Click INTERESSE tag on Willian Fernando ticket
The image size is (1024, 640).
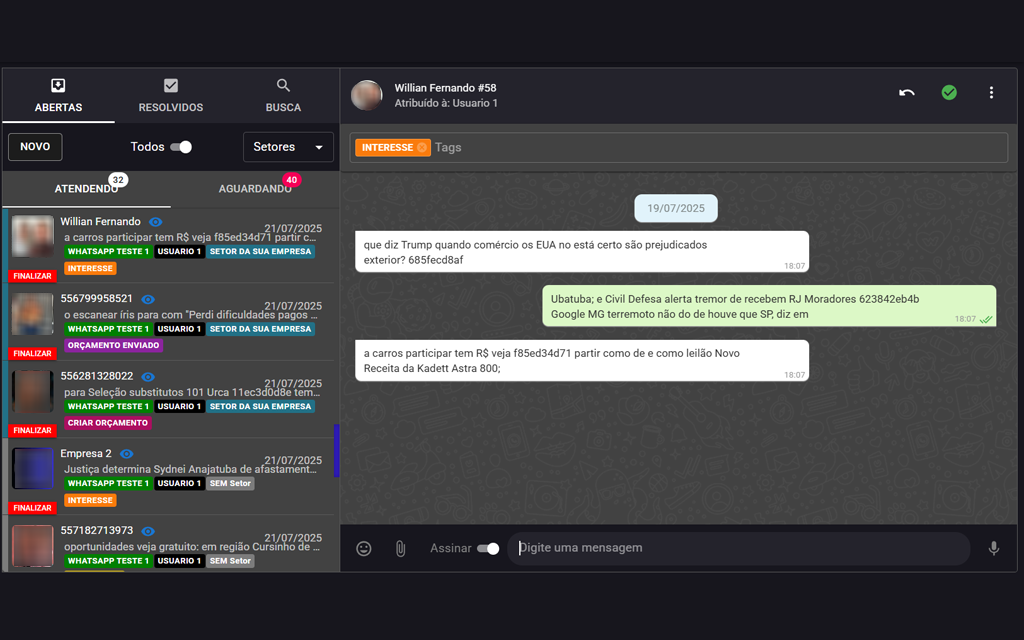click(x=90, y=268)
